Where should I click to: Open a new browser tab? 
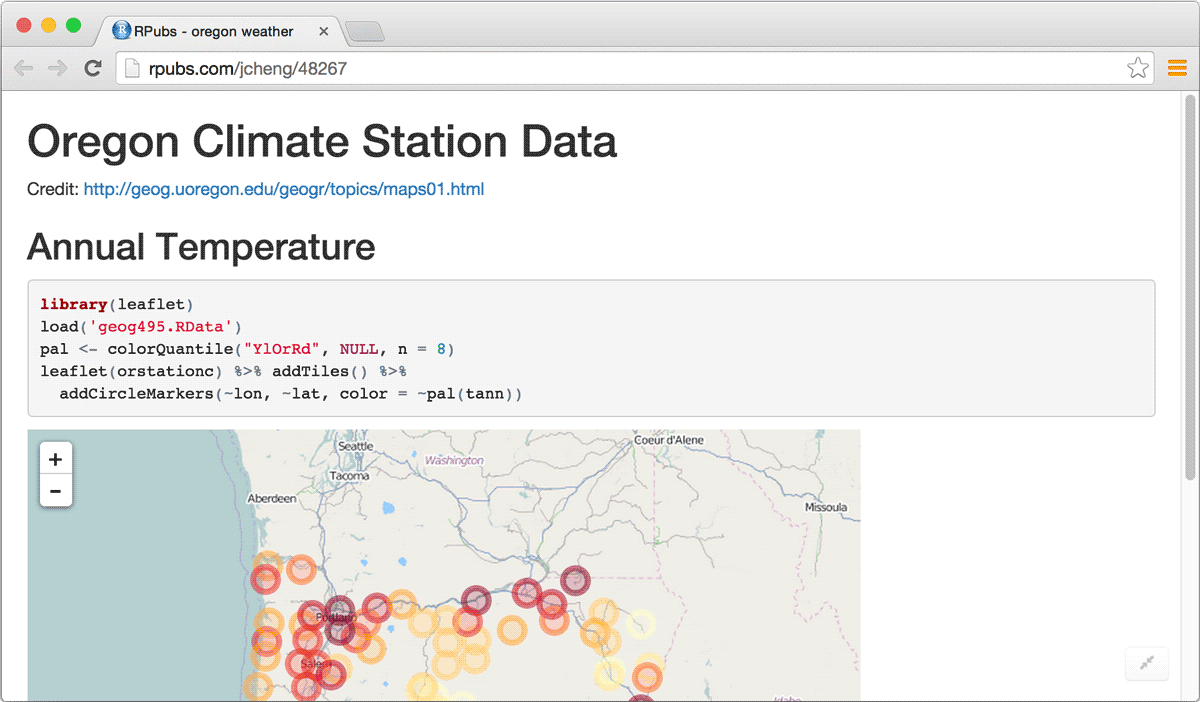tap(364, 32)
